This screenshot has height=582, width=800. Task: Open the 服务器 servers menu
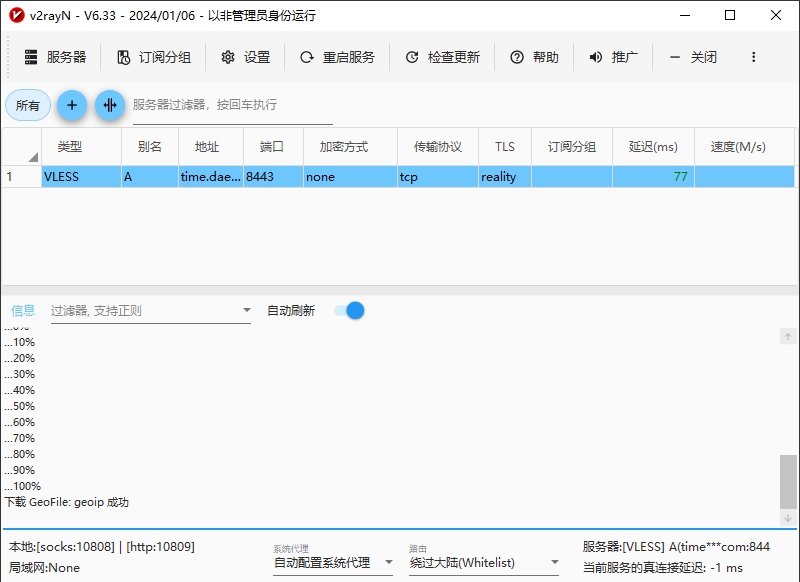click(55, 57)
